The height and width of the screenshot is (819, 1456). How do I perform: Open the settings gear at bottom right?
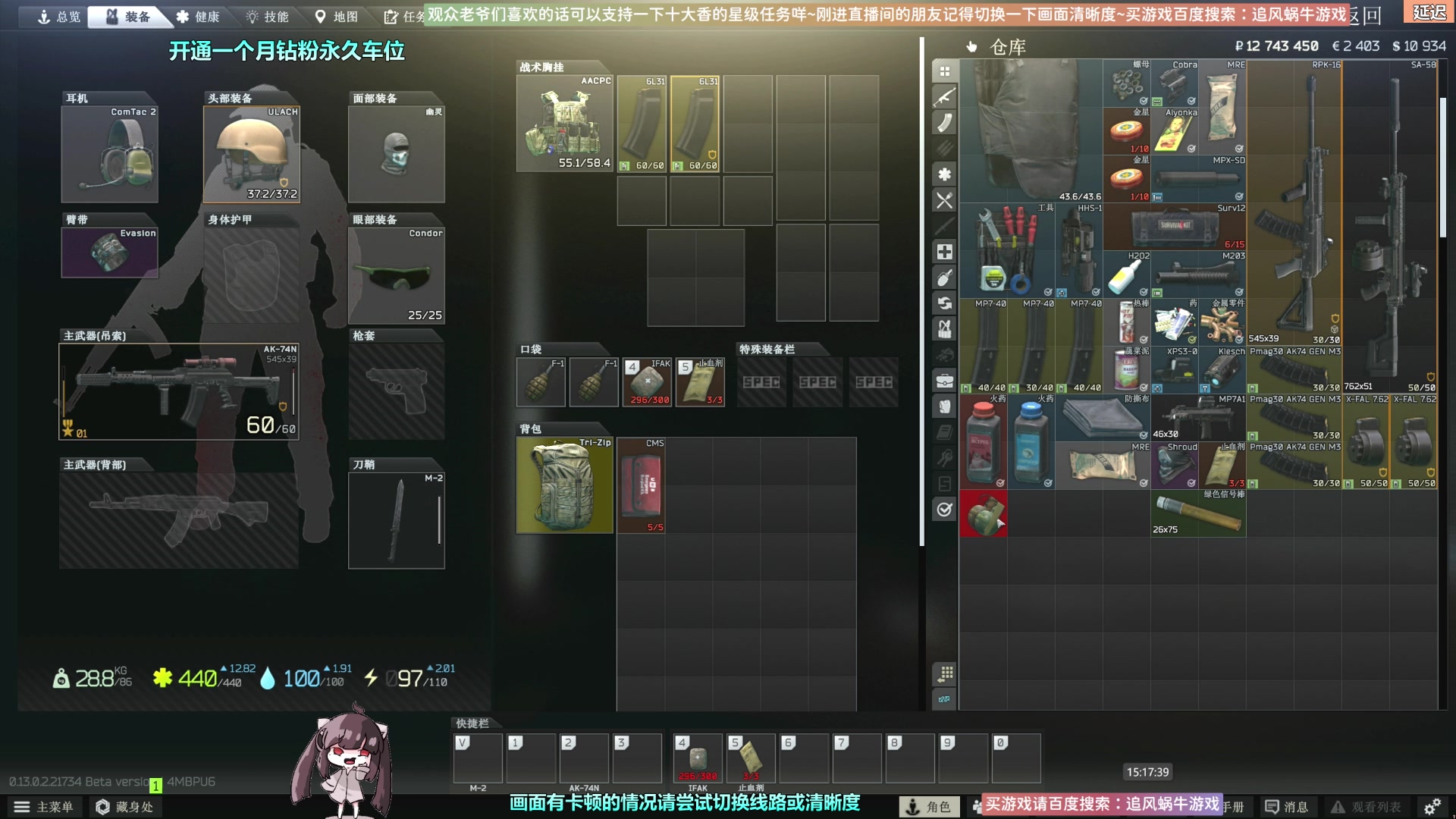(x=1433, y=807)
